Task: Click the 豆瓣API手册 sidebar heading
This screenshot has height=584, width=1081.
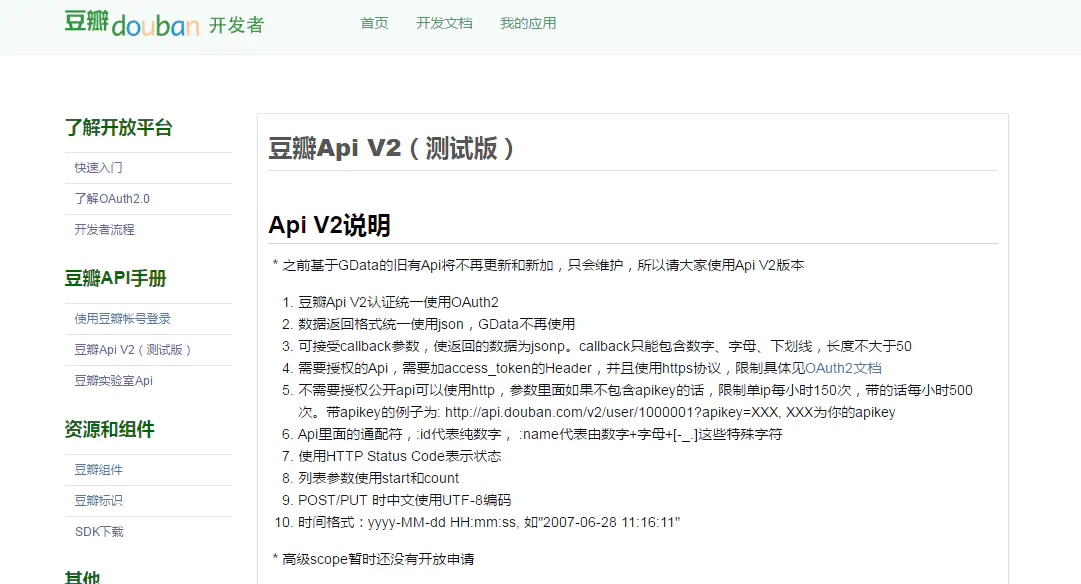Action: [x=116, y=279]
